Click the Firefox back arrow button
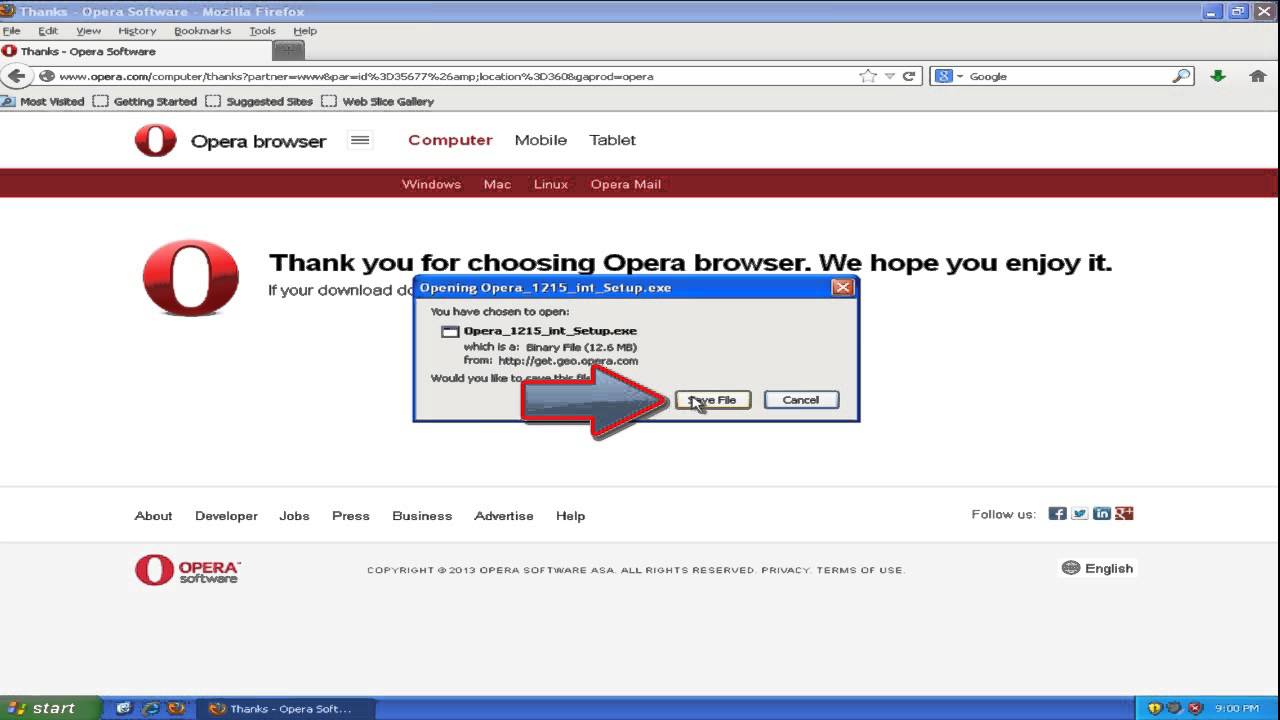 [16, 76]
